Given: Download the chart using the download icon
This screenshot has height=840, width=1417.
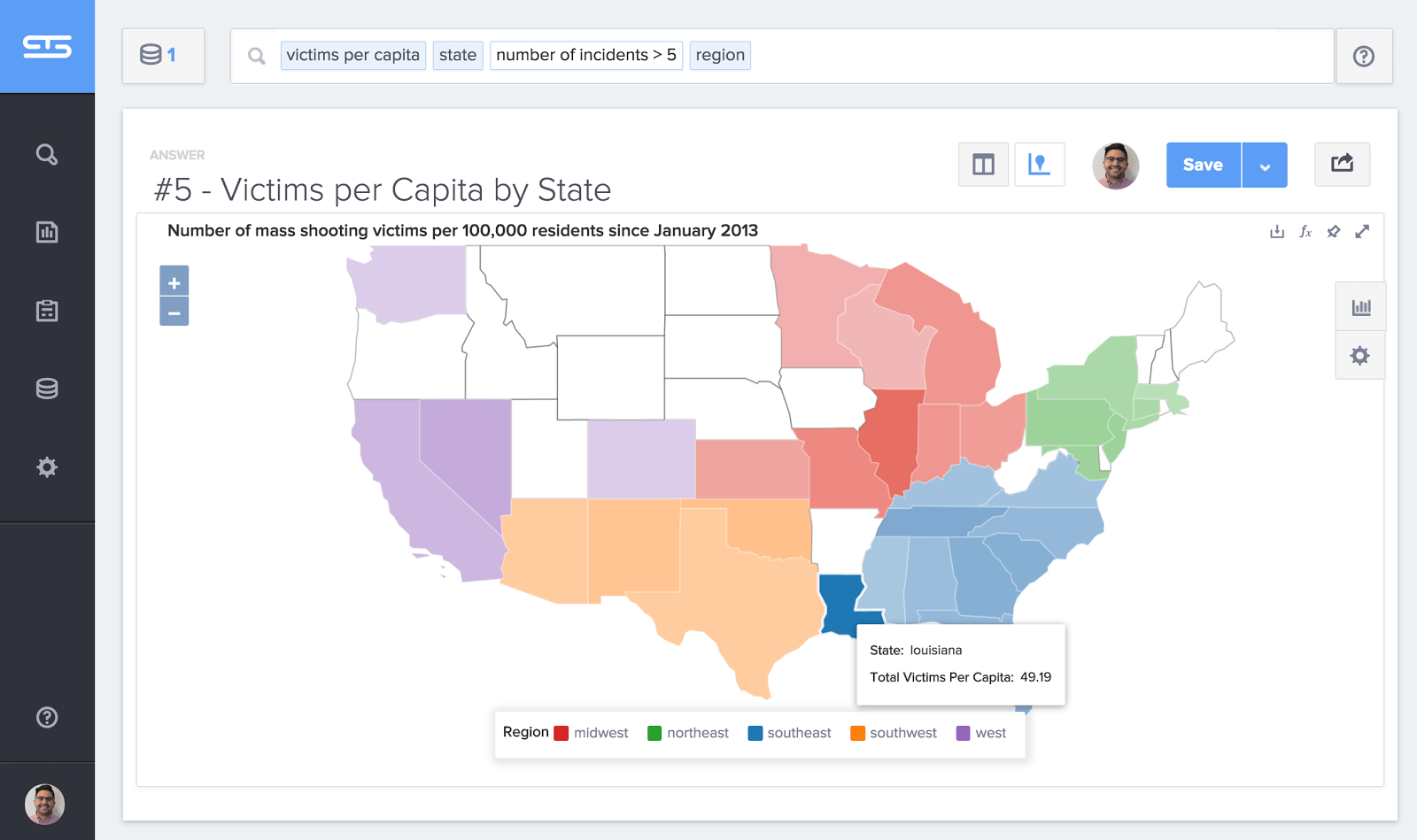Looking at the screenshot, I should tap(1276, 232).
